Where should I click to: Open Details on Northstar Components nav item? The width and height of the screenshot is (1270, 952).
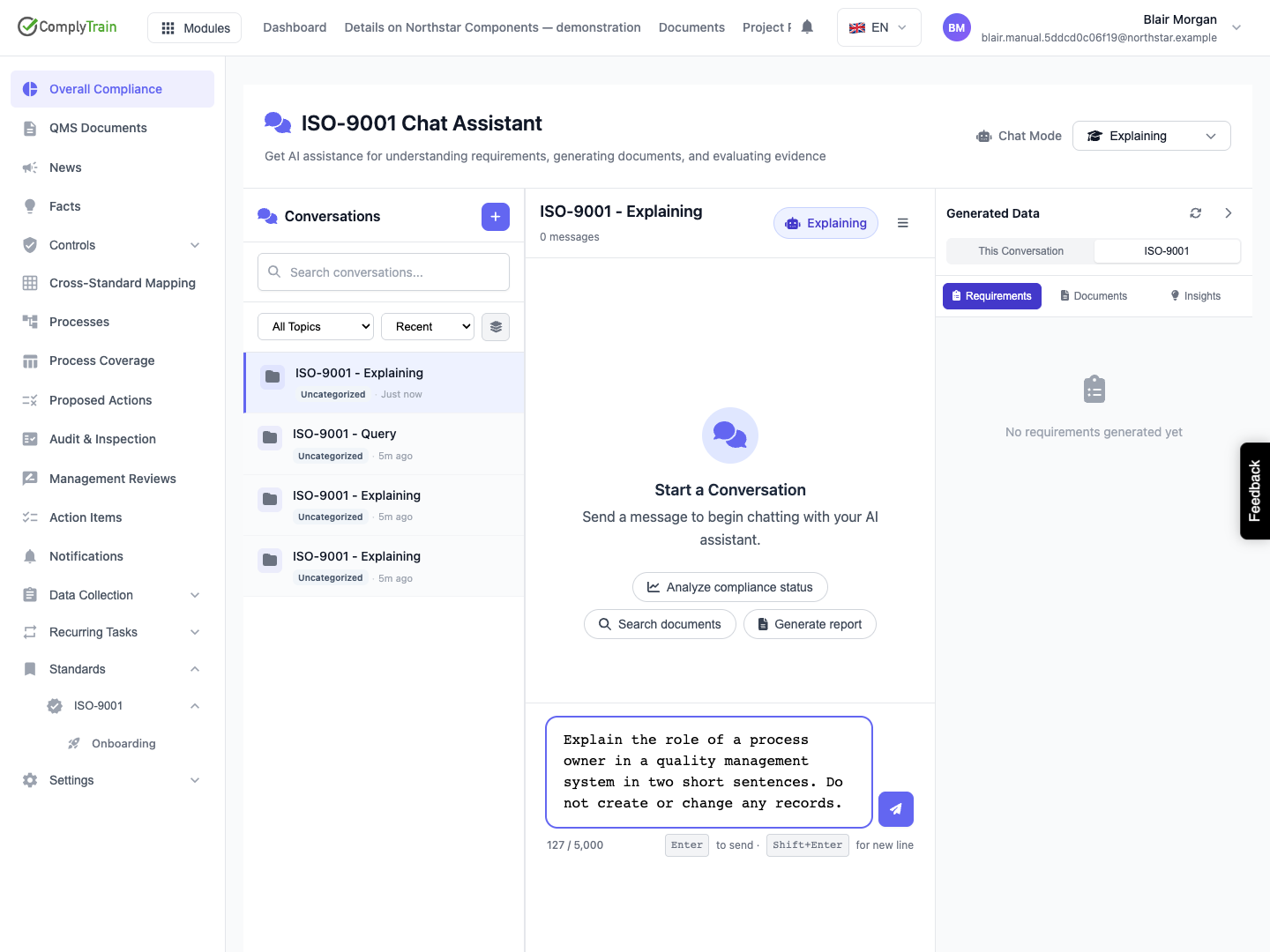tap(492, 27)
